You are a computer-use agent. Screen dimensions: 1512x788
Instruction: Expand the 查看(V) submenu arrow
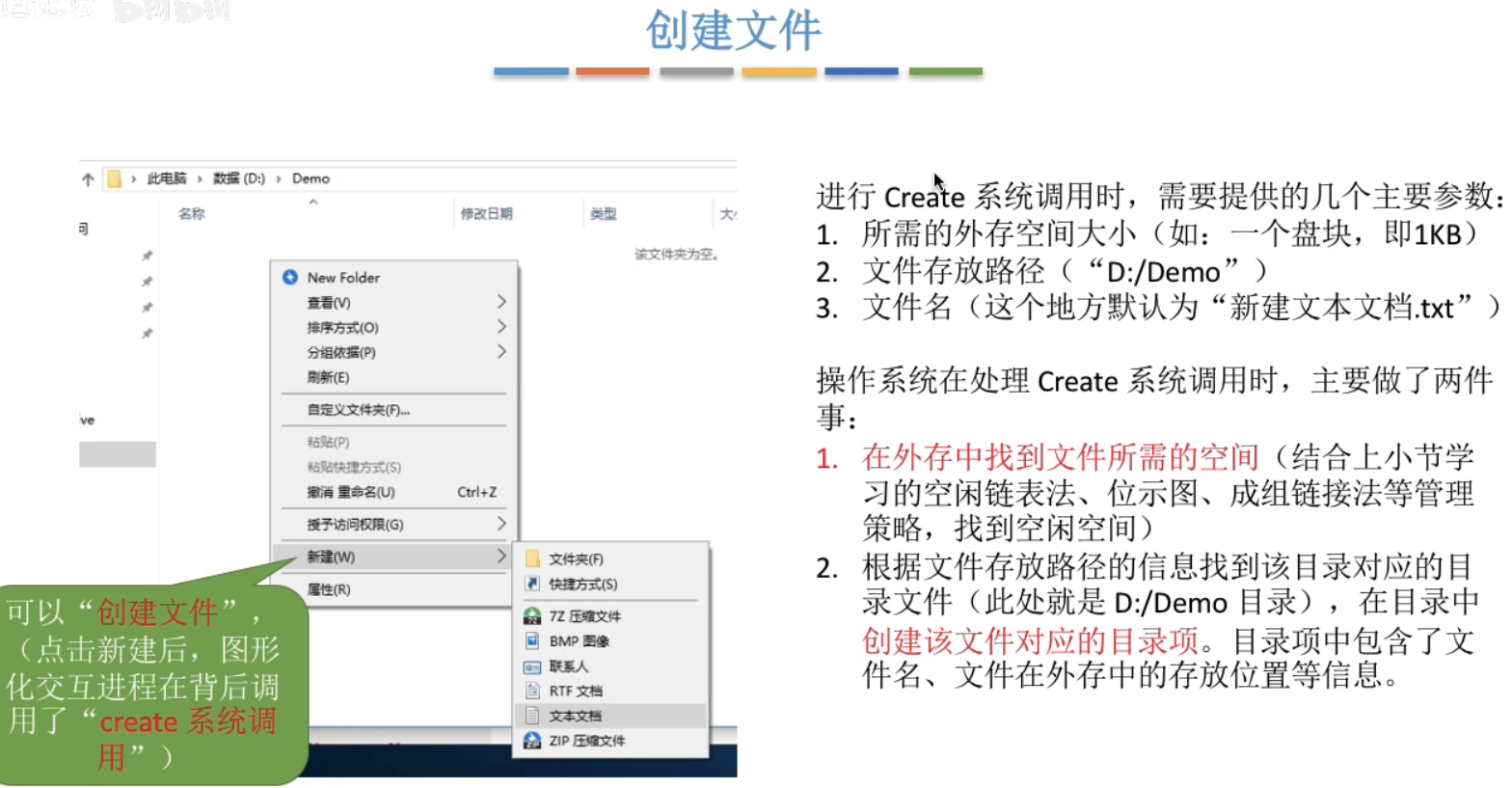[x=501, y=302]
